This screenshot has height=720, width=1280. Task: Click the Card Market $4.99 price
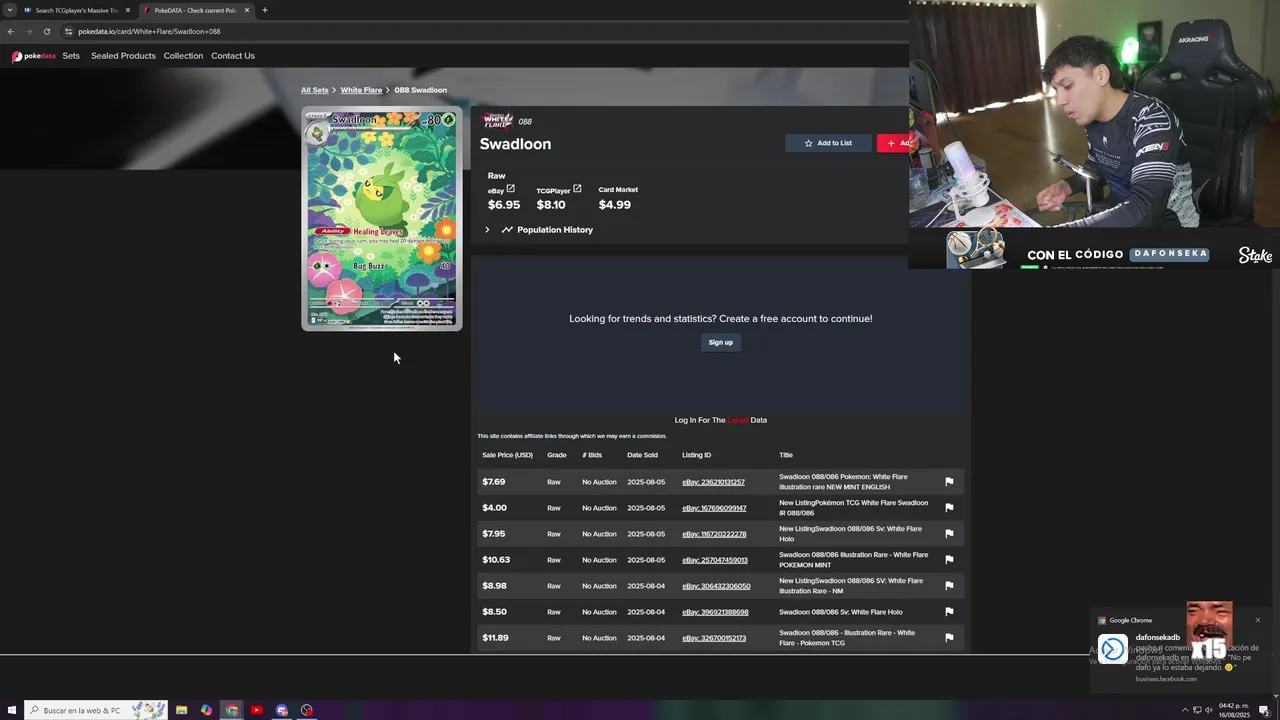614,205
